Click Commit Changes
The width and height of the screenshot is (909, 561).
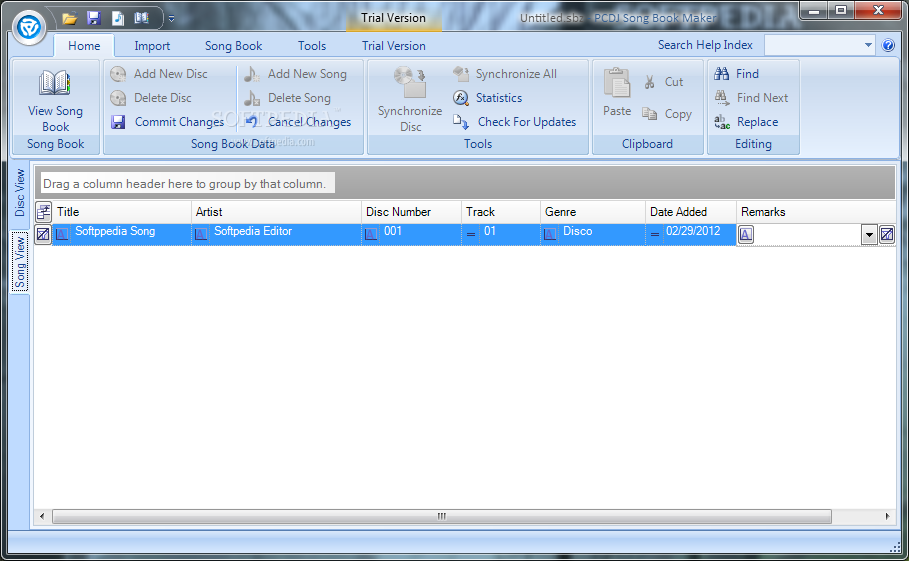tap(168, 122)
